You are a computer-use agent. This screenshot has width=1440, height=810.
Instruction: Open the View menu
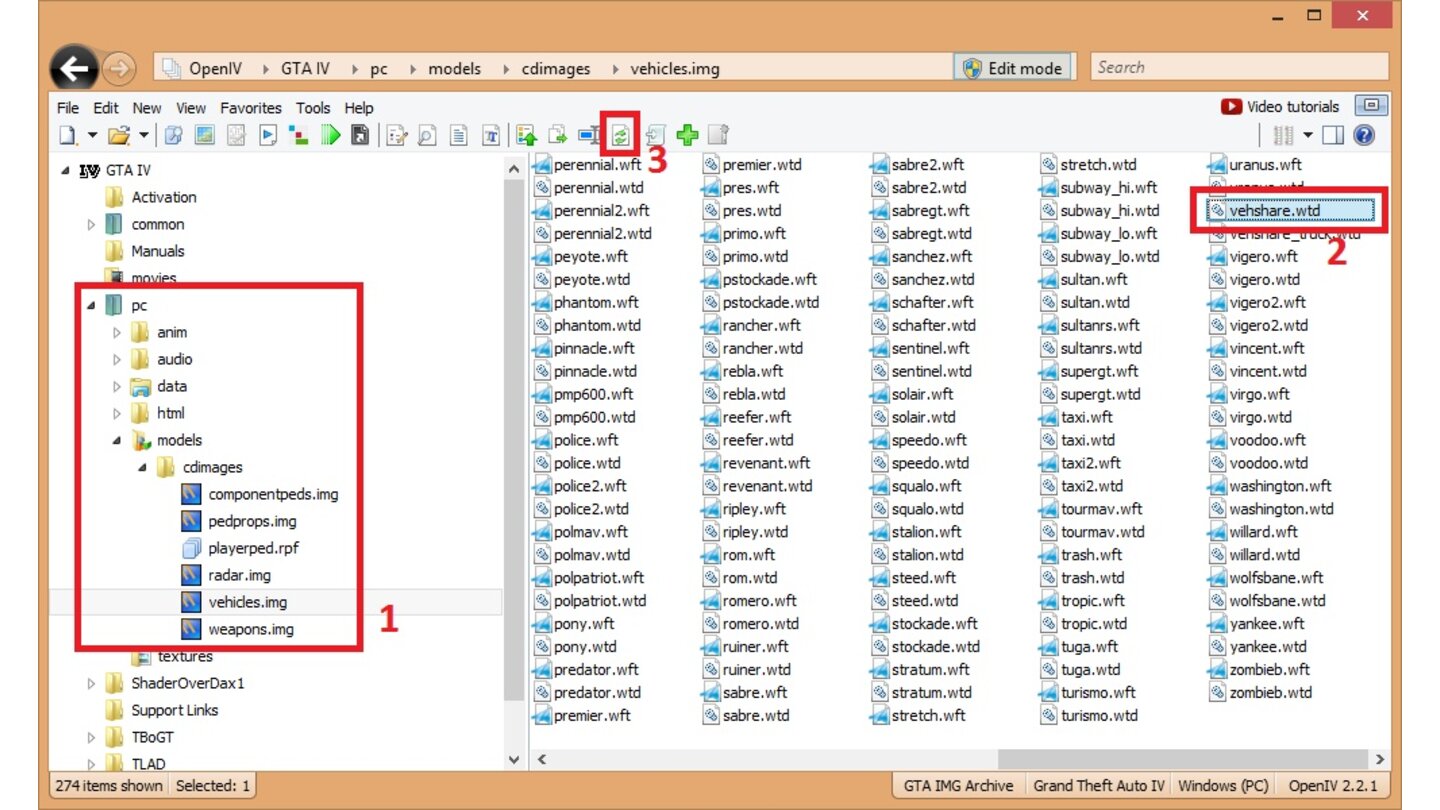(x=191, y=108)
